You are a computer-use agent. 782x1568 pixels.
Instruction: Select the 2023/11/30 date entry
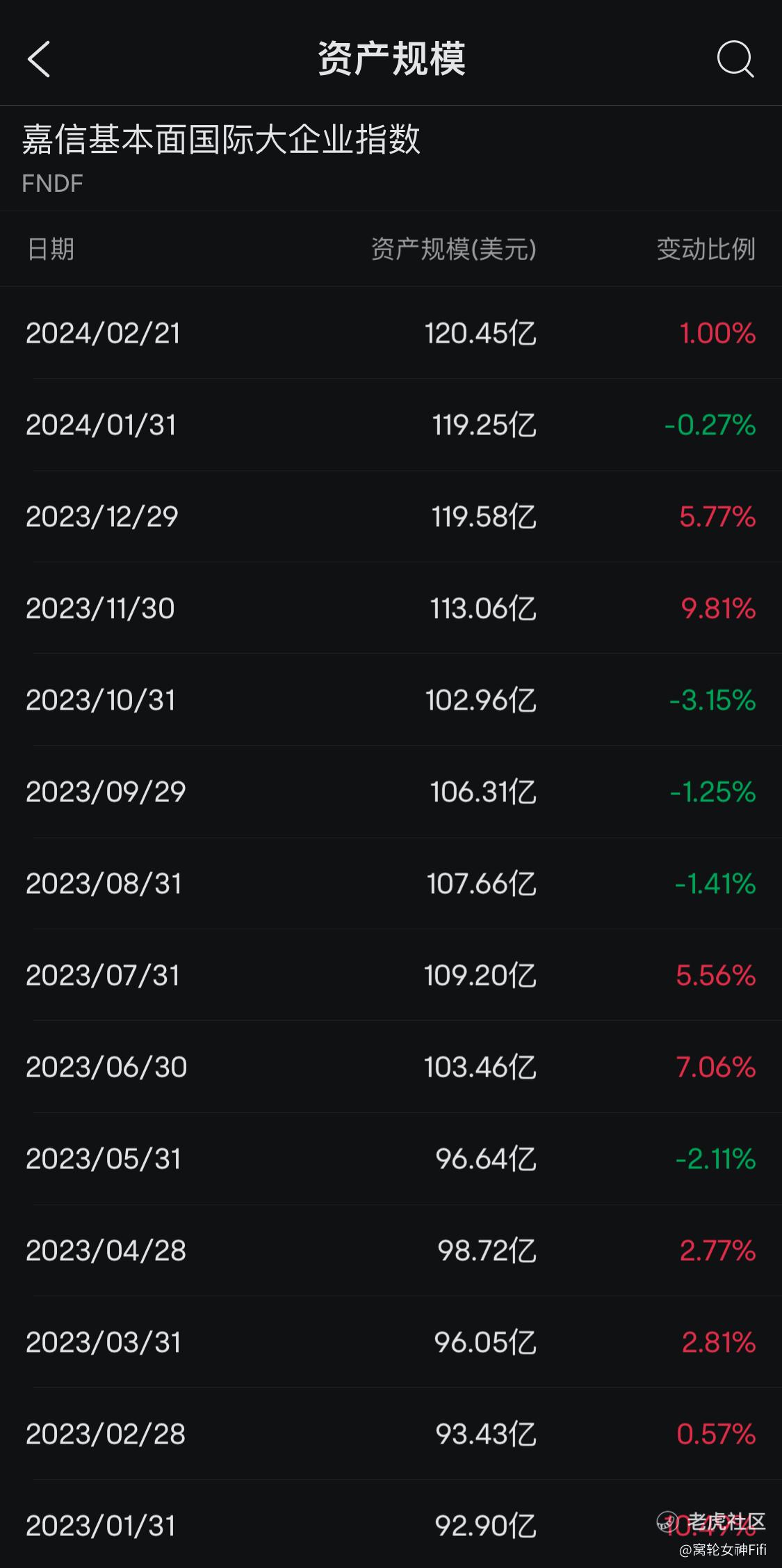click(x=100, y=608)
